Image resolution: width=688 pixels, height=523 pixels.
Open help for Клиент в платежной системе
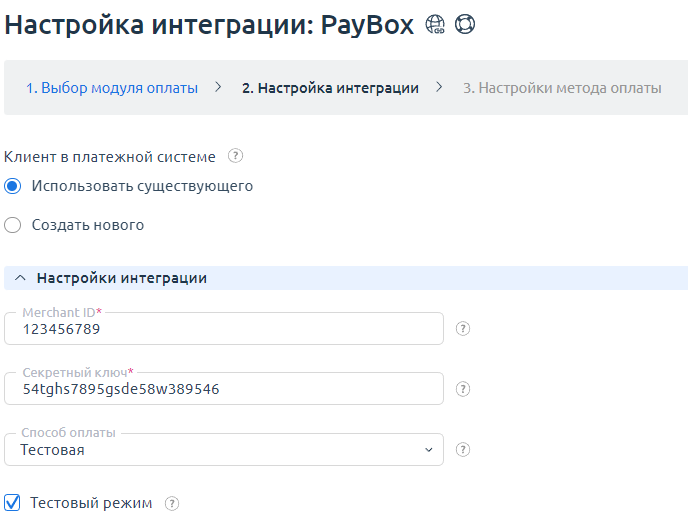(x=236, y=156)
